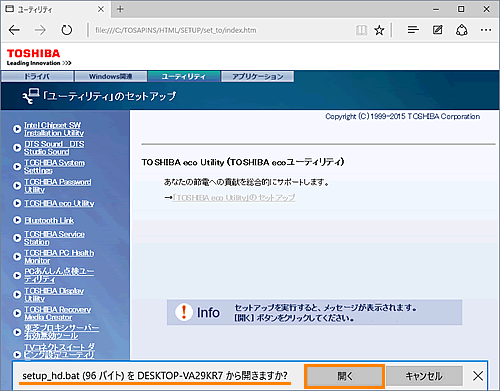Open the Hub lines icon

coord(413,30)
